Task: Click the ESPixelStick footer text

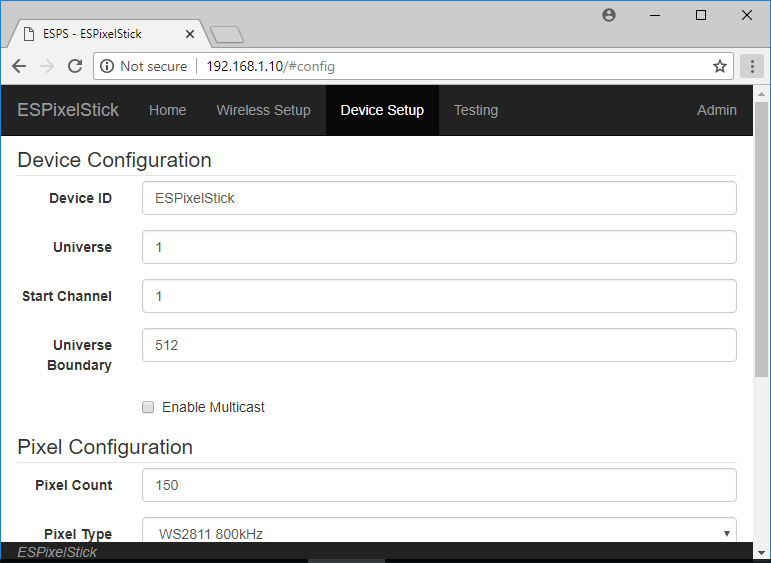Action: 57,552
